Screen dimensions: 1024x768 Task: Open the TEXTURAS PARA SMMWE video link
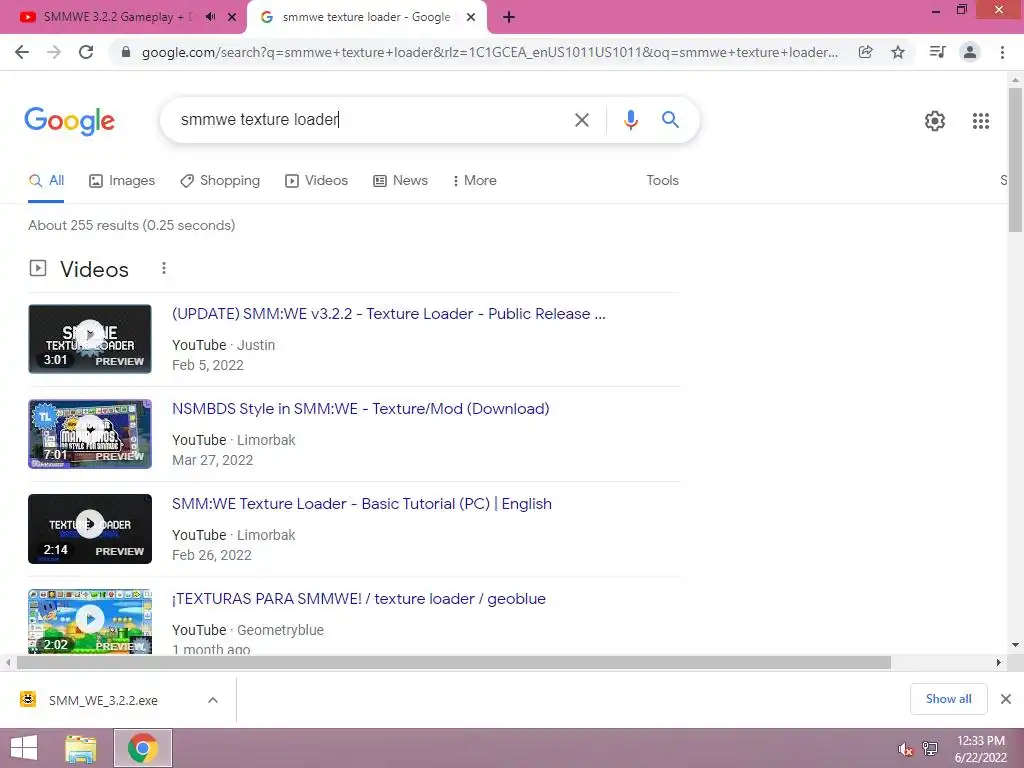click(x=359, y=599)
